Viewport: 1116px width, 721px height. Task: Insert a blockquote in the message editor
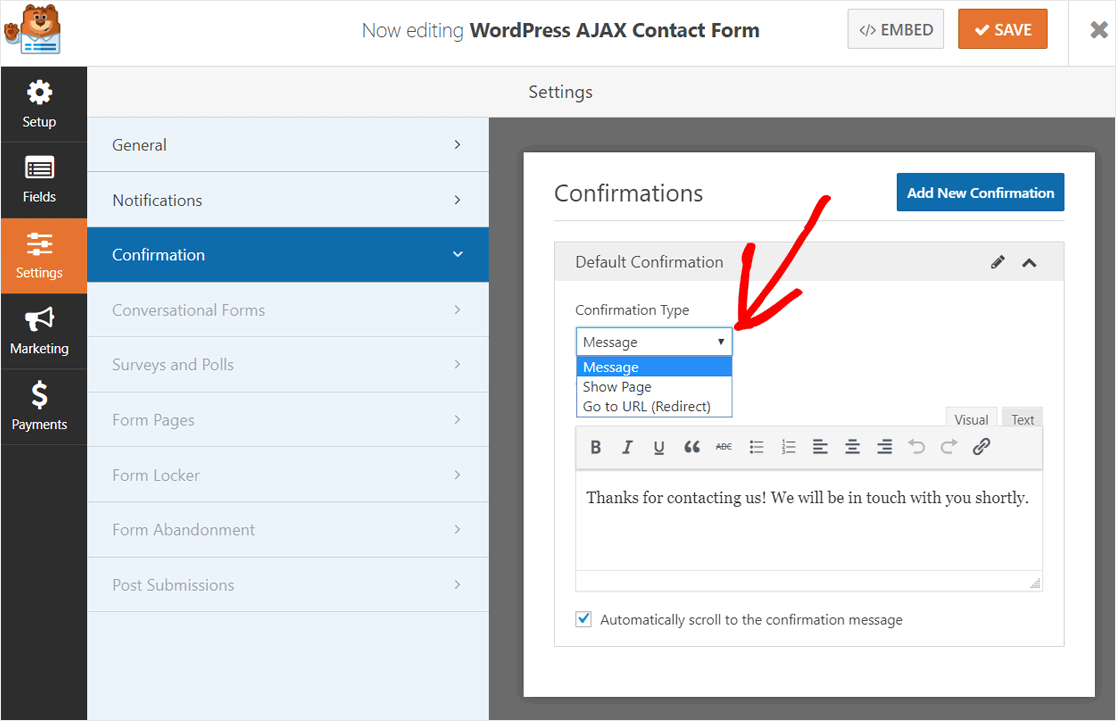point(692,447)
